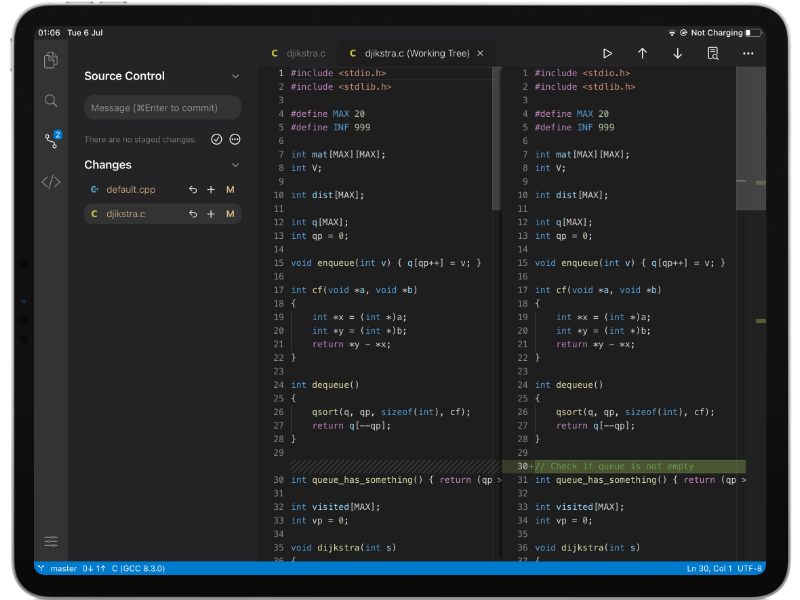
Task: Open the Search magnifier in activity bar
Action: (x=51, y=101)
